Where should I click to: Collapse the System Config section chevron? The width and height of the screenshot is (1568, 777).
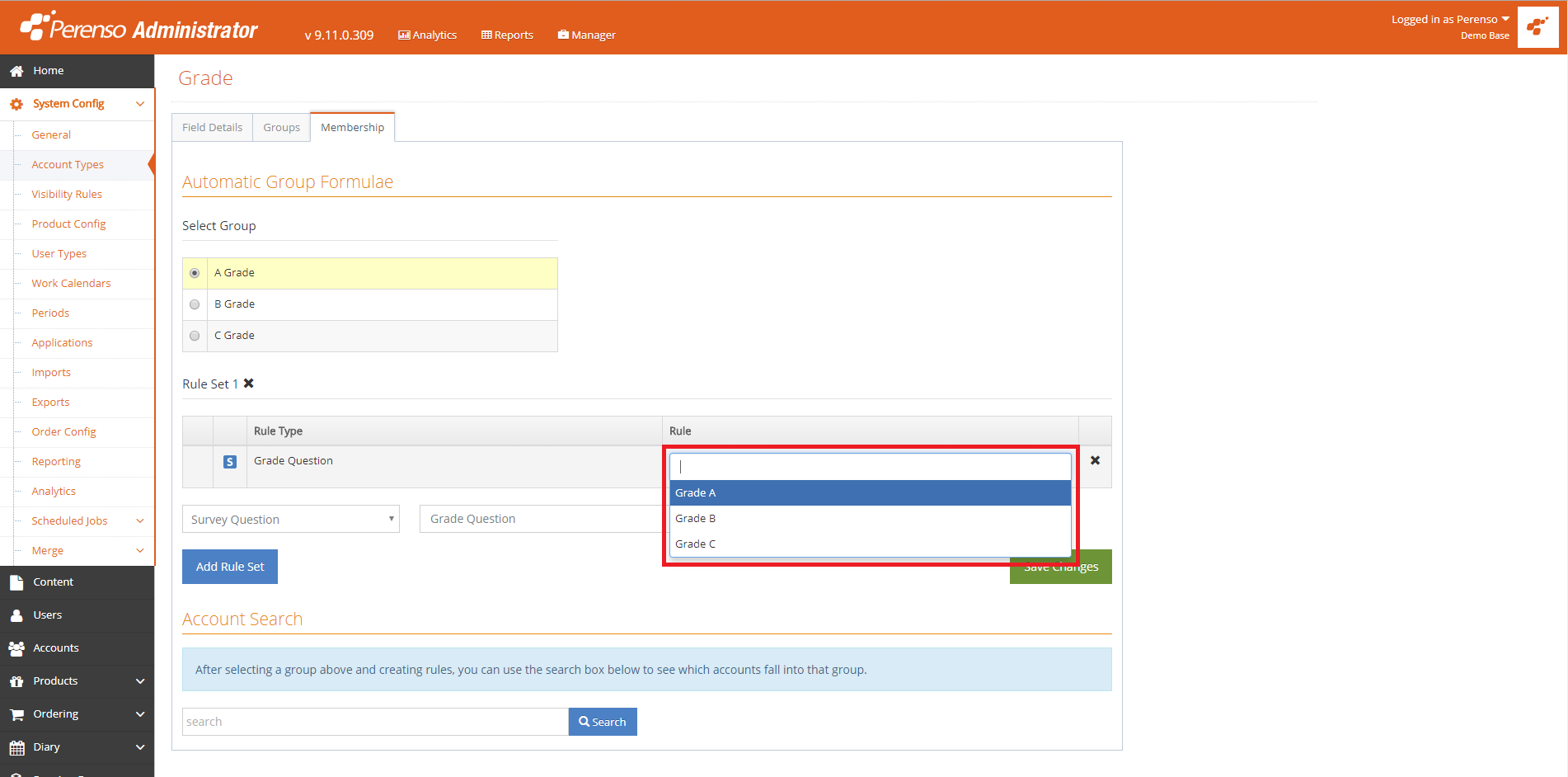140,104
